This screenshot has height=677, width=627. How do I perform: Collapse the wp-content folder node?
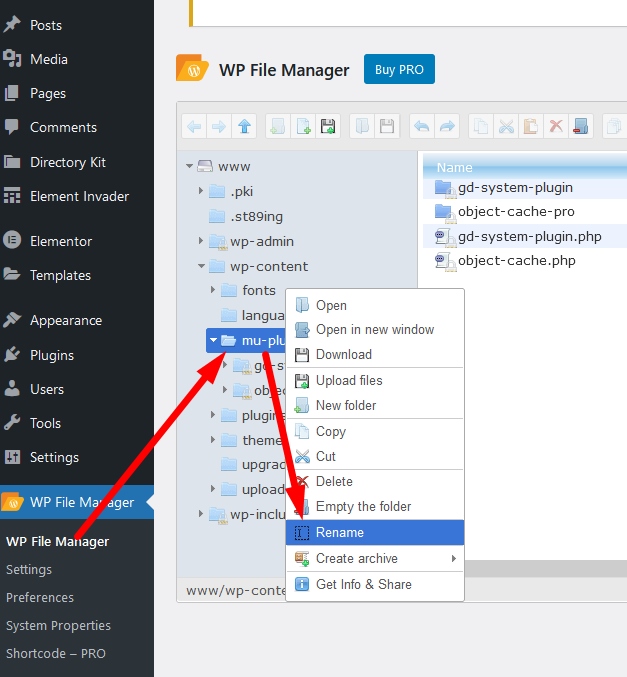pos(201,266)
